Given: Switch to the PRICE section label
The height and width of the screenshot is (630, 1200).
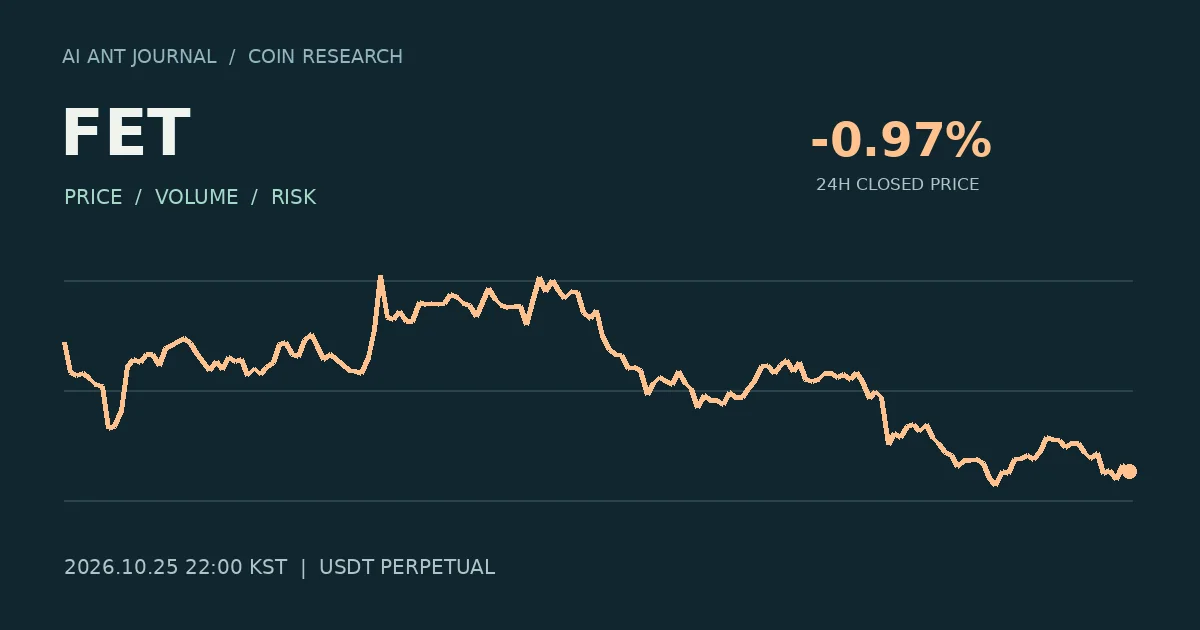Looking at the screenshot, I should (93, 197).
